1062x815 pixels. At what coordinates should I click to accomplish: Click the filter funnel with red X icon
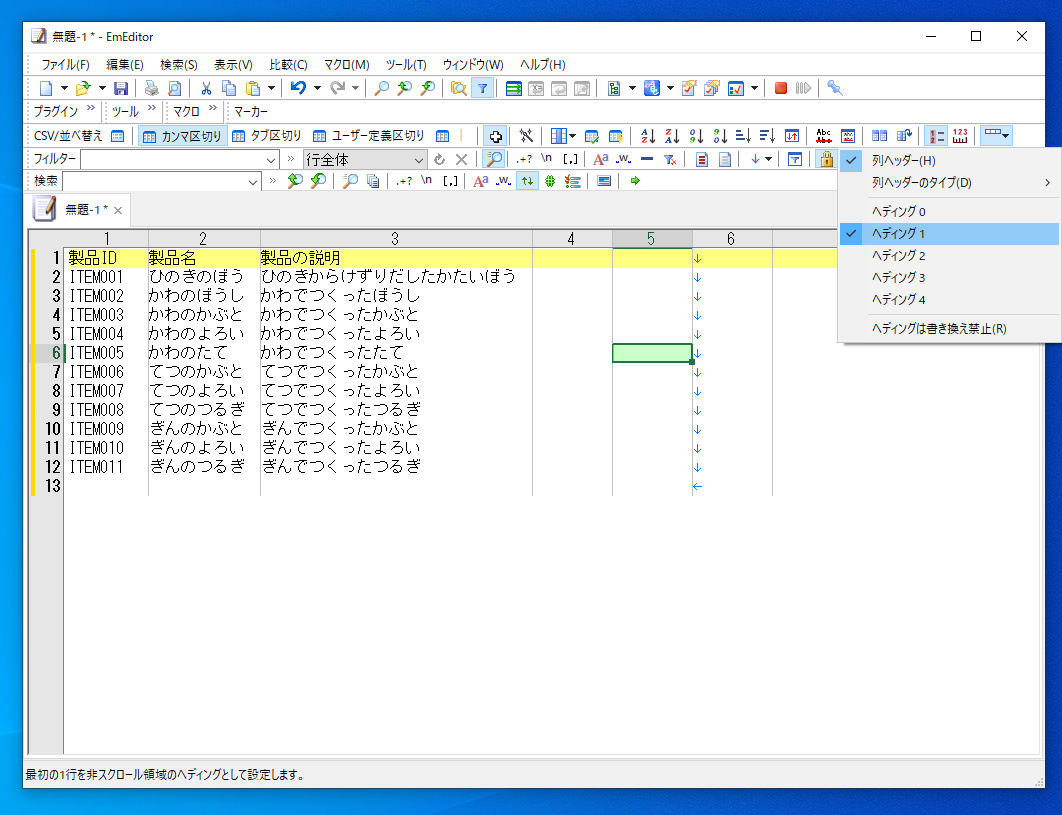pos(670,160)
